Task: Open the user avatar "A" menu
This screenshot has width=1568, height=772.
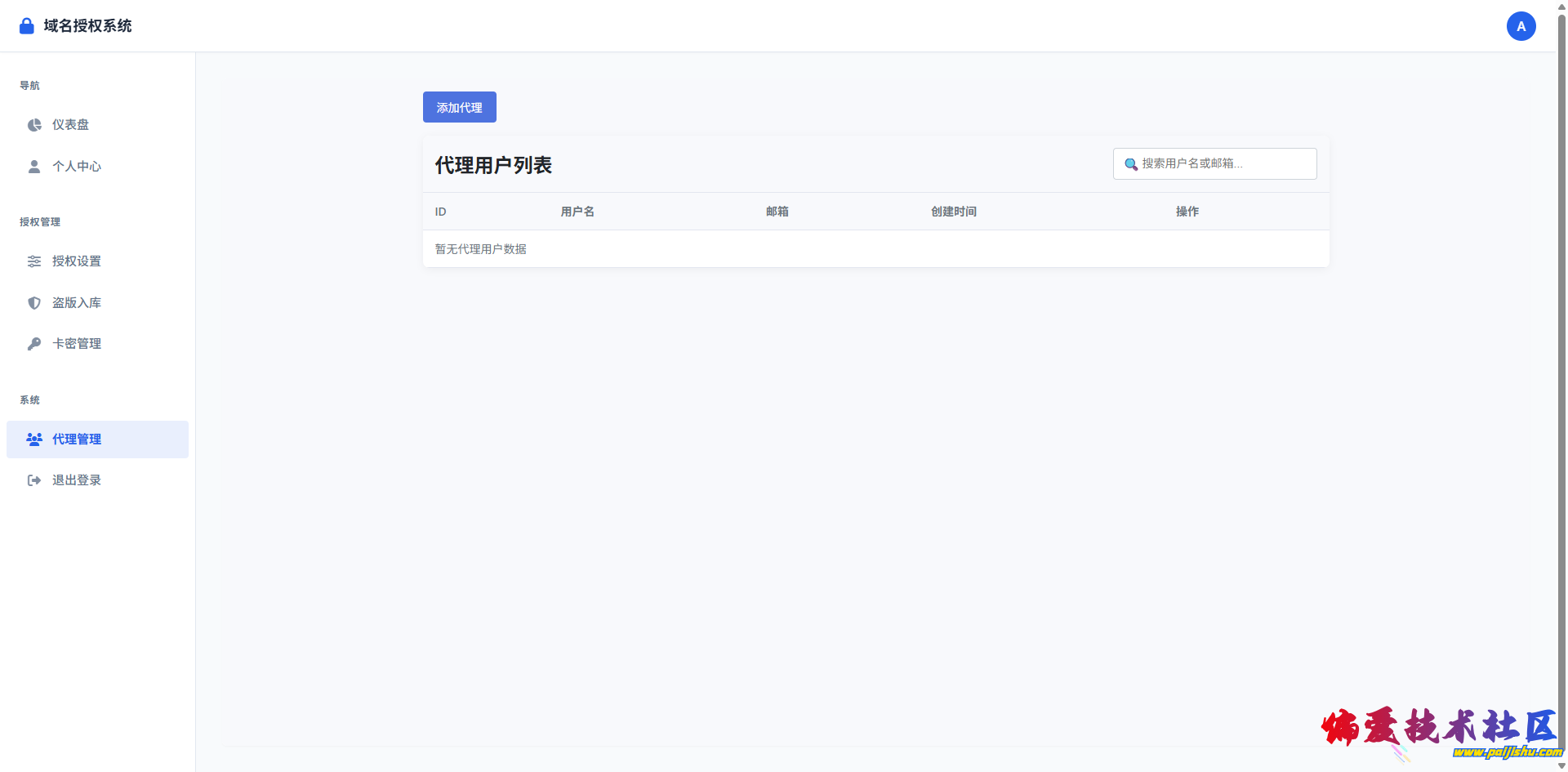Action: (1521, 26)
